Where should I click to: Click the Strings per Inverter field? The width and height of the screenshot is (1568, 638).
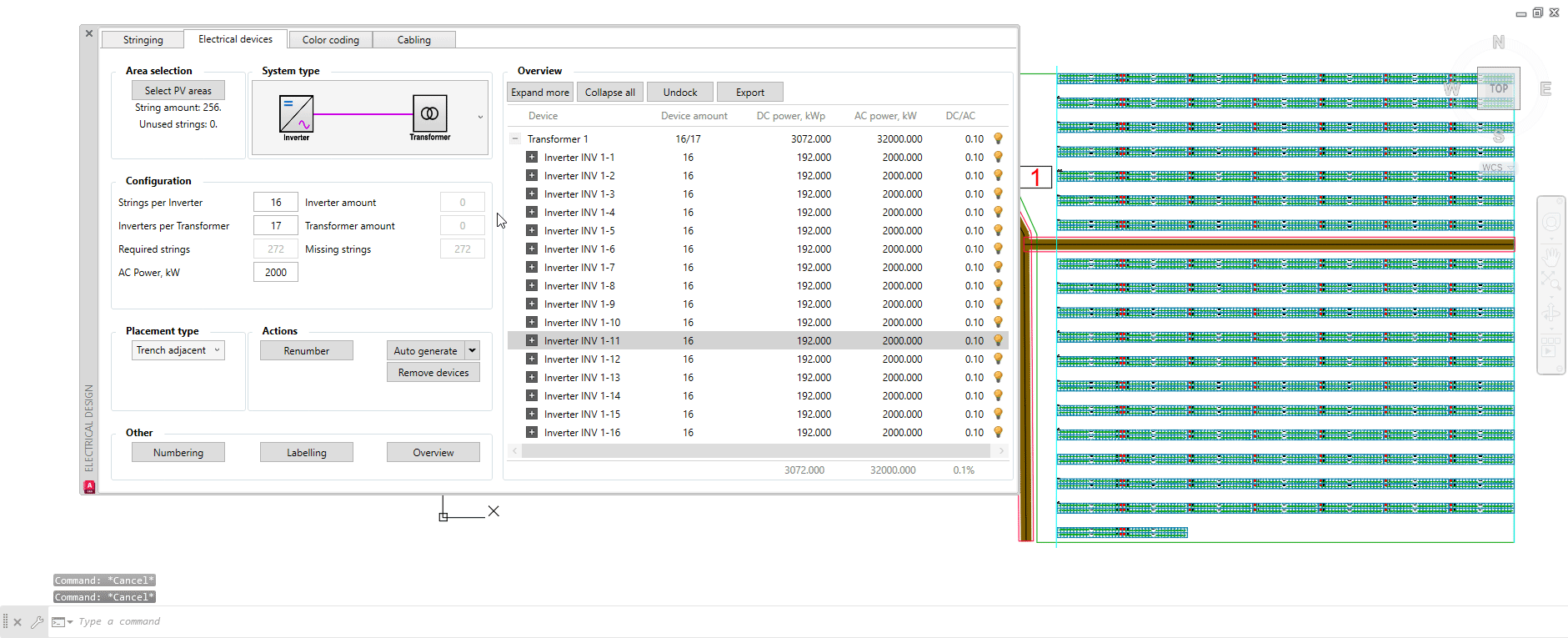tap(276, 202)
